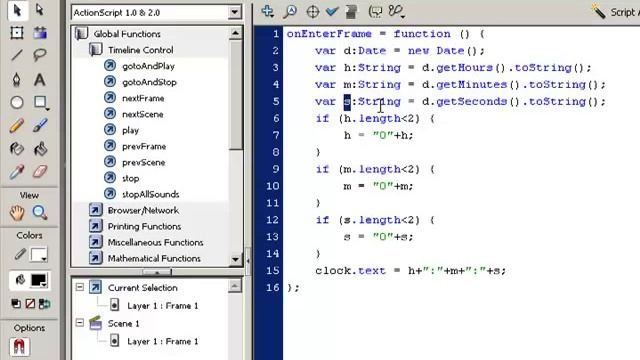
Task: Expand Browser/Network functions folder
Action: [x=96, y=210]
